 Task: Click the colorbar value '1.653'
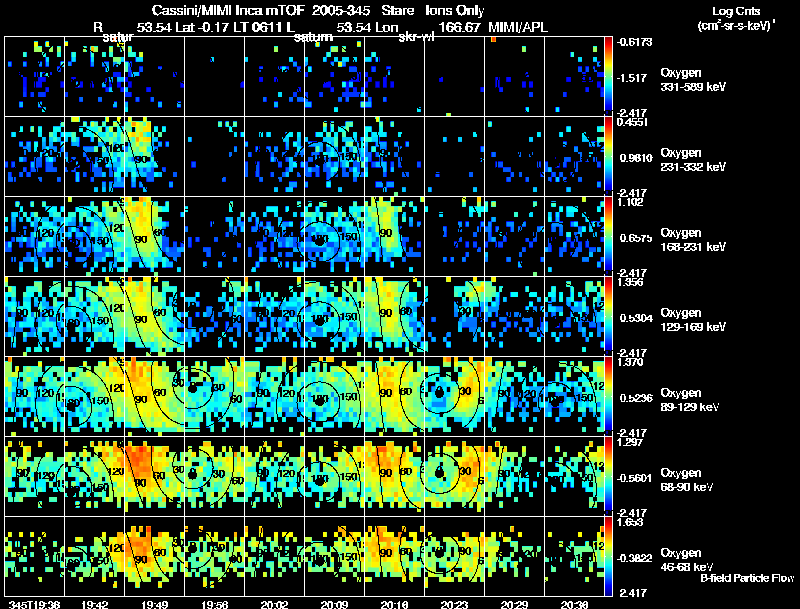tap(631, 523)
